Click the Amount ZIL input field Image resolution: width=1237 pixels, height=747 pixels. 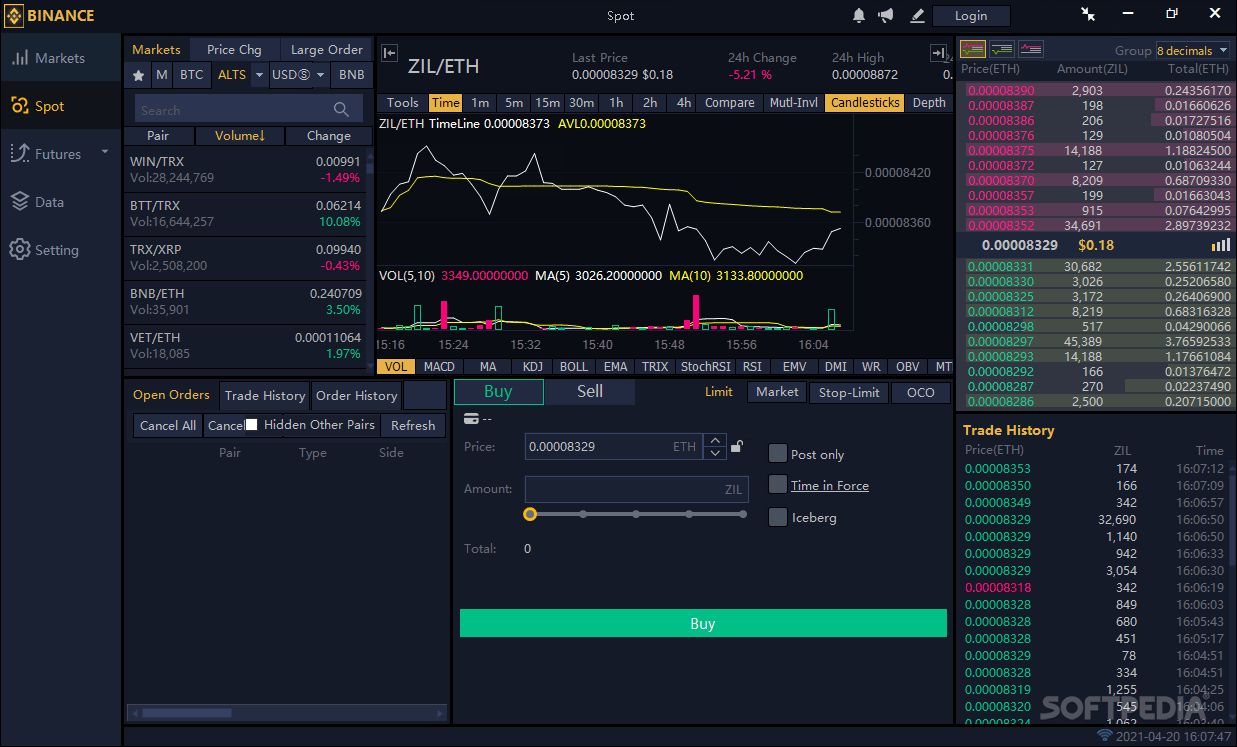pos(636,489)
